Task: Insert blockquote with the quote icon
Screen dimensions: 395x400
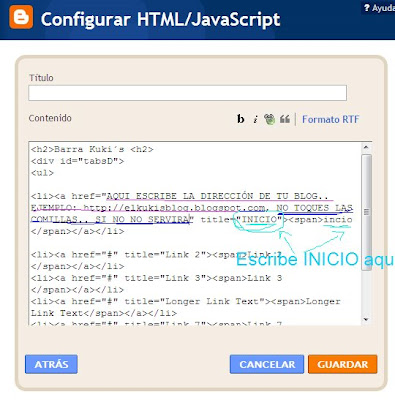Action: pos(284,119)
